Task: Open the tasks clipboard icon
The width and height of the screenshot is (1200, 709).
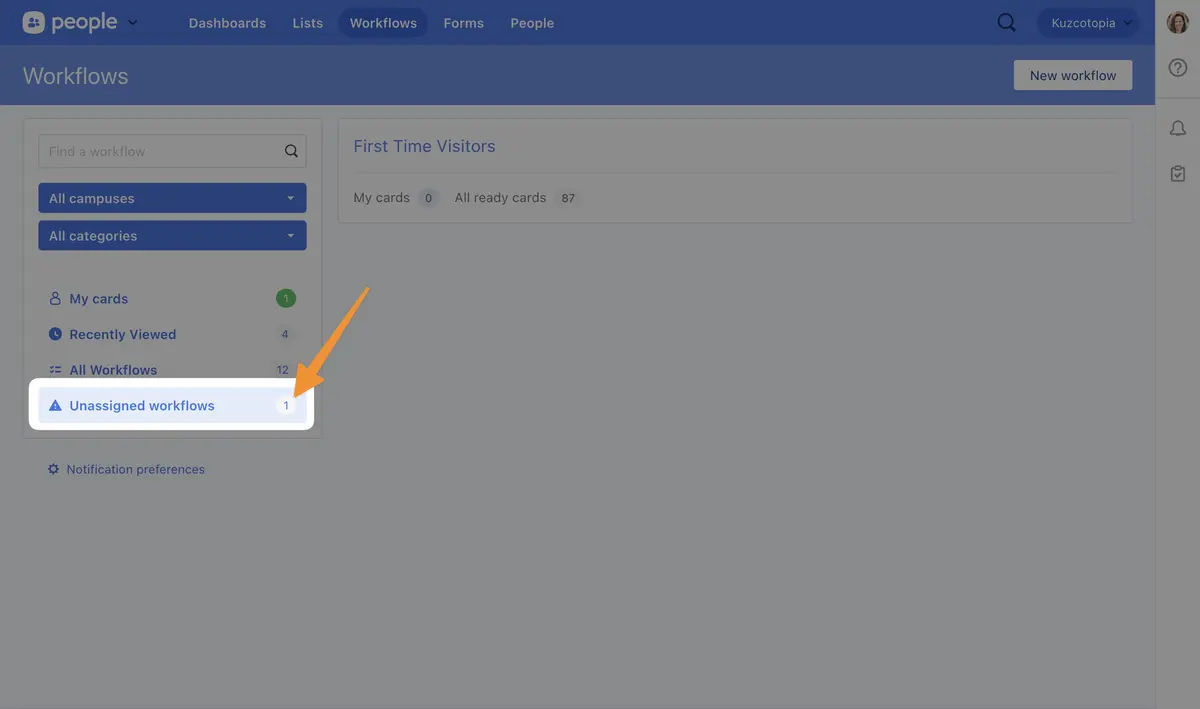Action: tap(1178, 174)
